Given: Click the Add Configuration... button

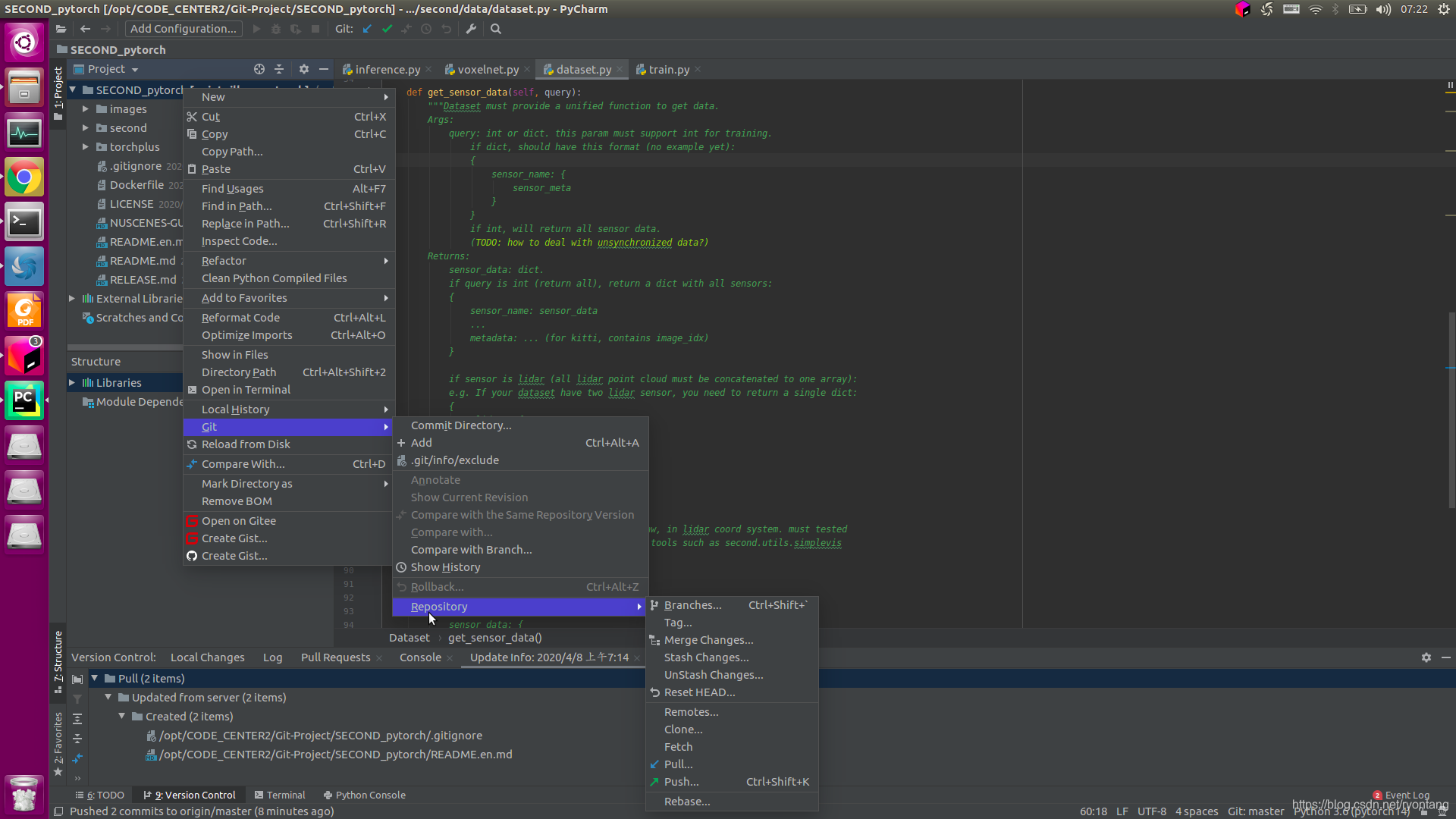Looking at the screenshot, I should [x=183, y=29].
